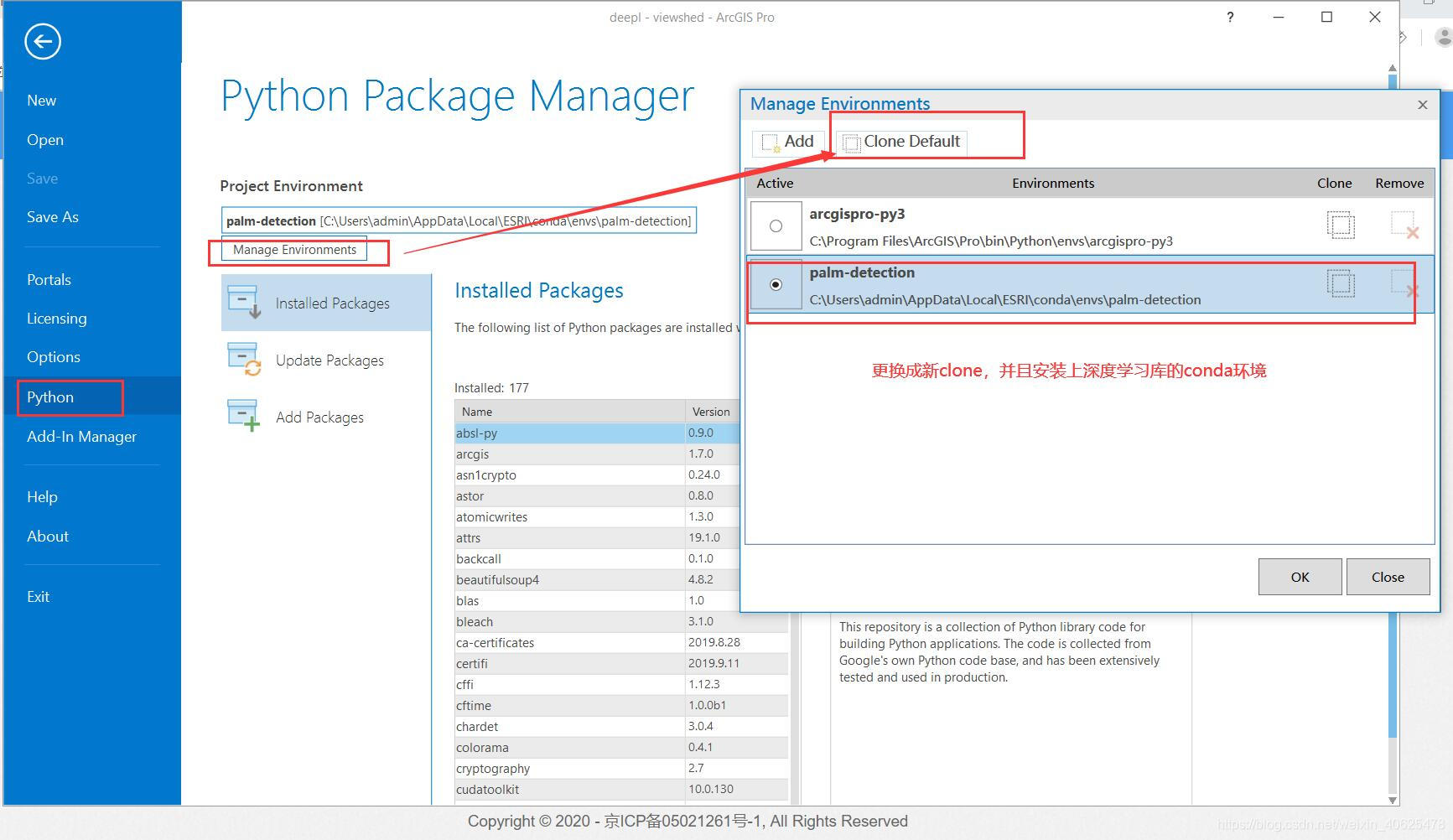Open the Open menu item
This screenshot has width=1453, height=840.
44,140
